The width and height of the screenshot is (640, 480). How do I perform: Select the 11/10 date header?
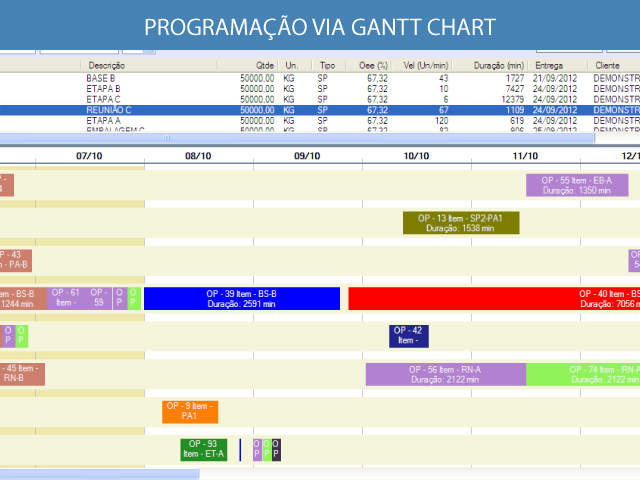click(x=525, y=156)
